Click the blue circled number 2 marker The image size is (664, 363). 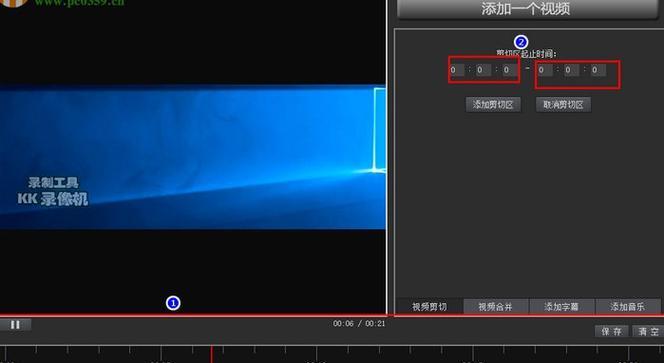click(x=521, y=42)
